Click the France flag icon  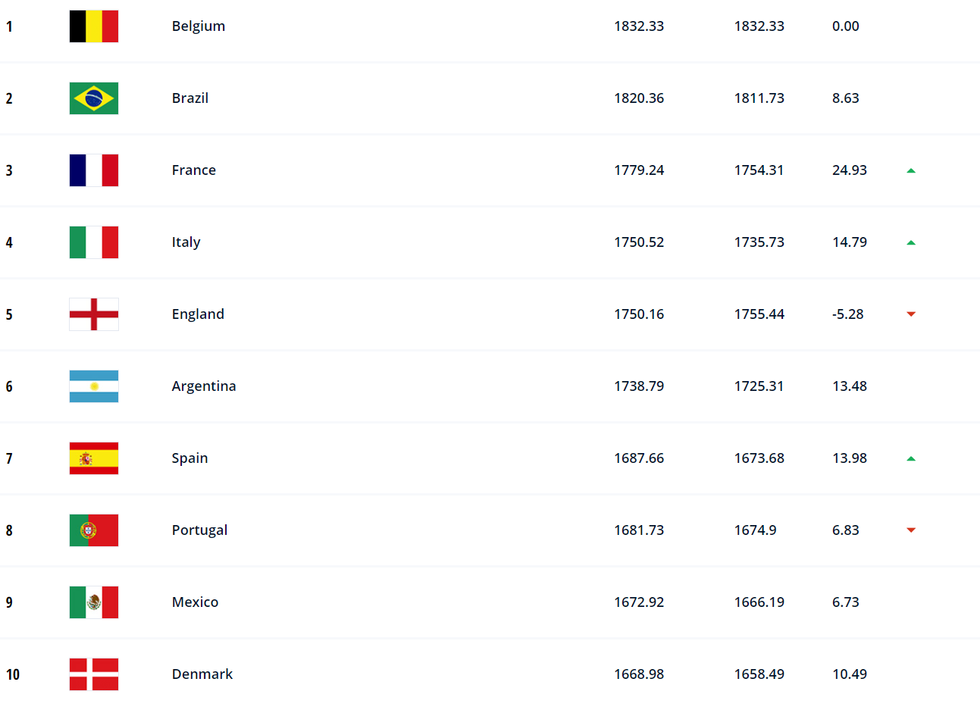pyautogui.click(x=94, y=170)
